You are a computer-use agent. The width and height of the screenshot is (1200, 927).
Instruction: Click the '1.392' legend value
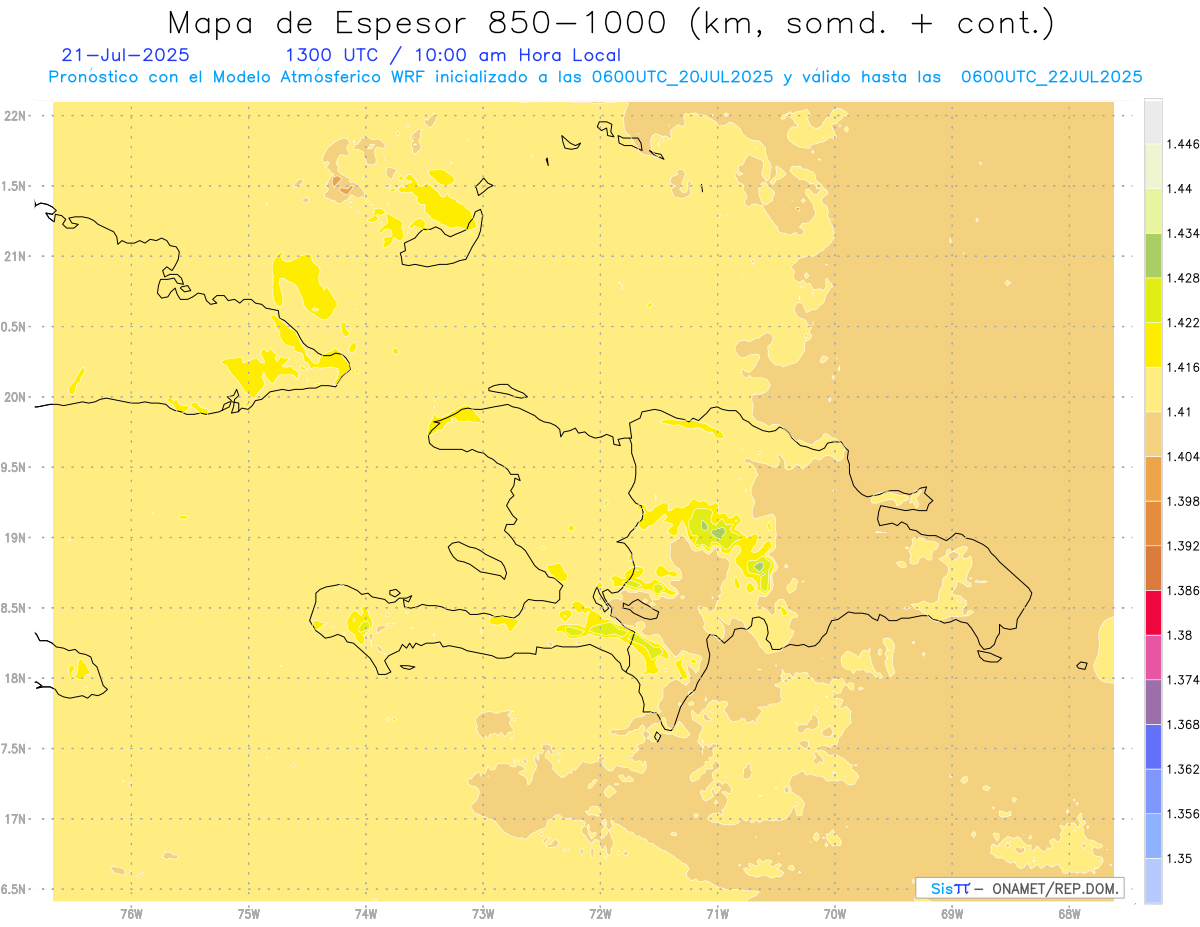(x=1183, y=545)
